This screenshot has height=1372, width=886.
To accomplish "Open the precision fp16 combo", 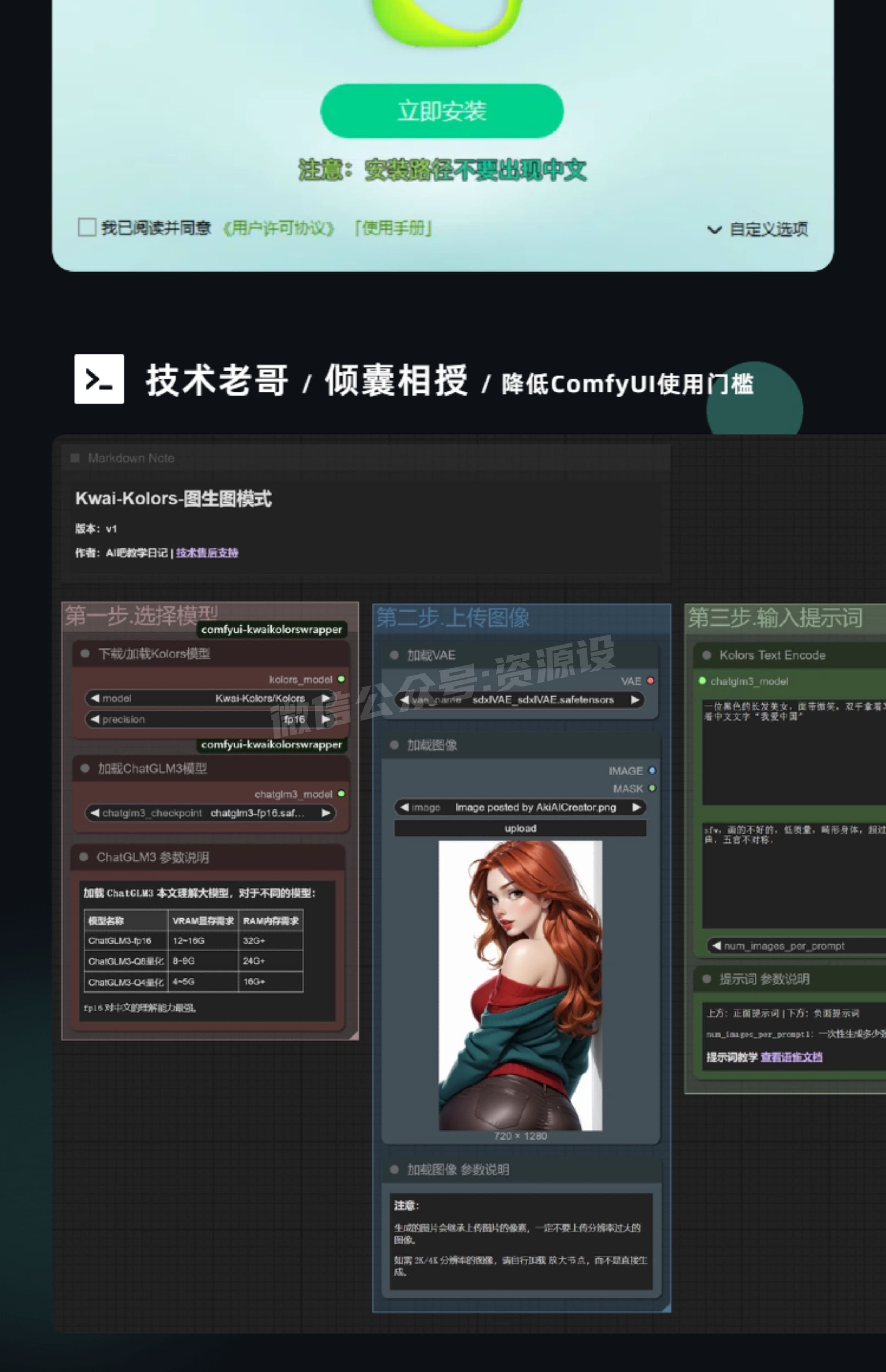I will [210, 720].
